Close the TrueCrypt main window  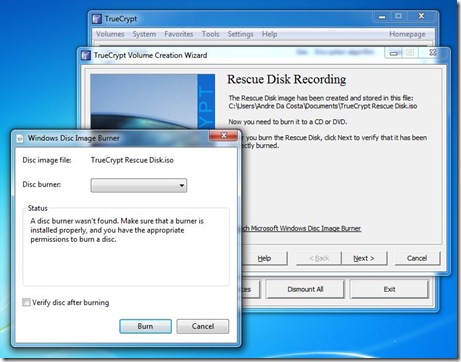[x=421, y=16]
